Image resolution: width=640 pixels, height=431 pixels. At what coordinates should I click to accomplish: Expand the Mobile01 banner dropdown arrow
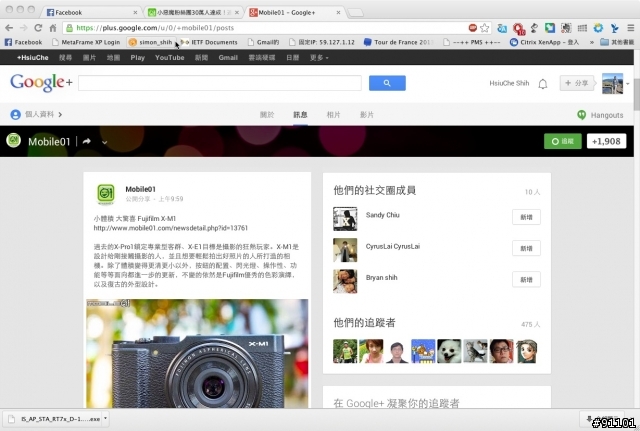coord(104,142)
